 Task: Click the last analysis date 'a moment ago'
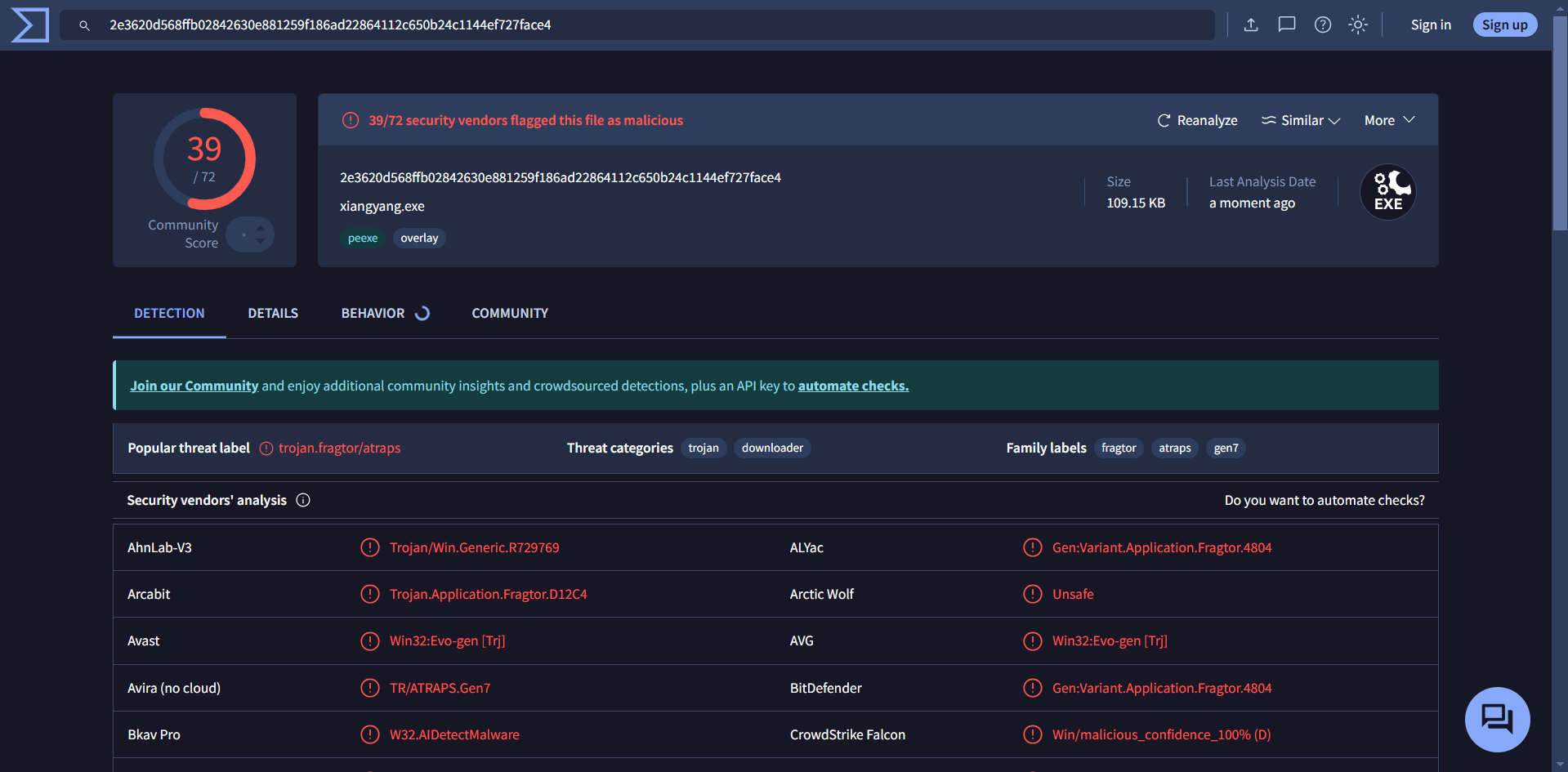(1252, 203)
